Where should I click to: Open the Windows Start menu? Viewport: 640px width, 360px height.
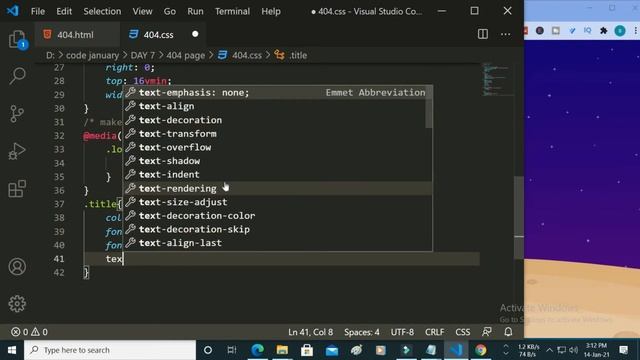click(x=12, y=350)
